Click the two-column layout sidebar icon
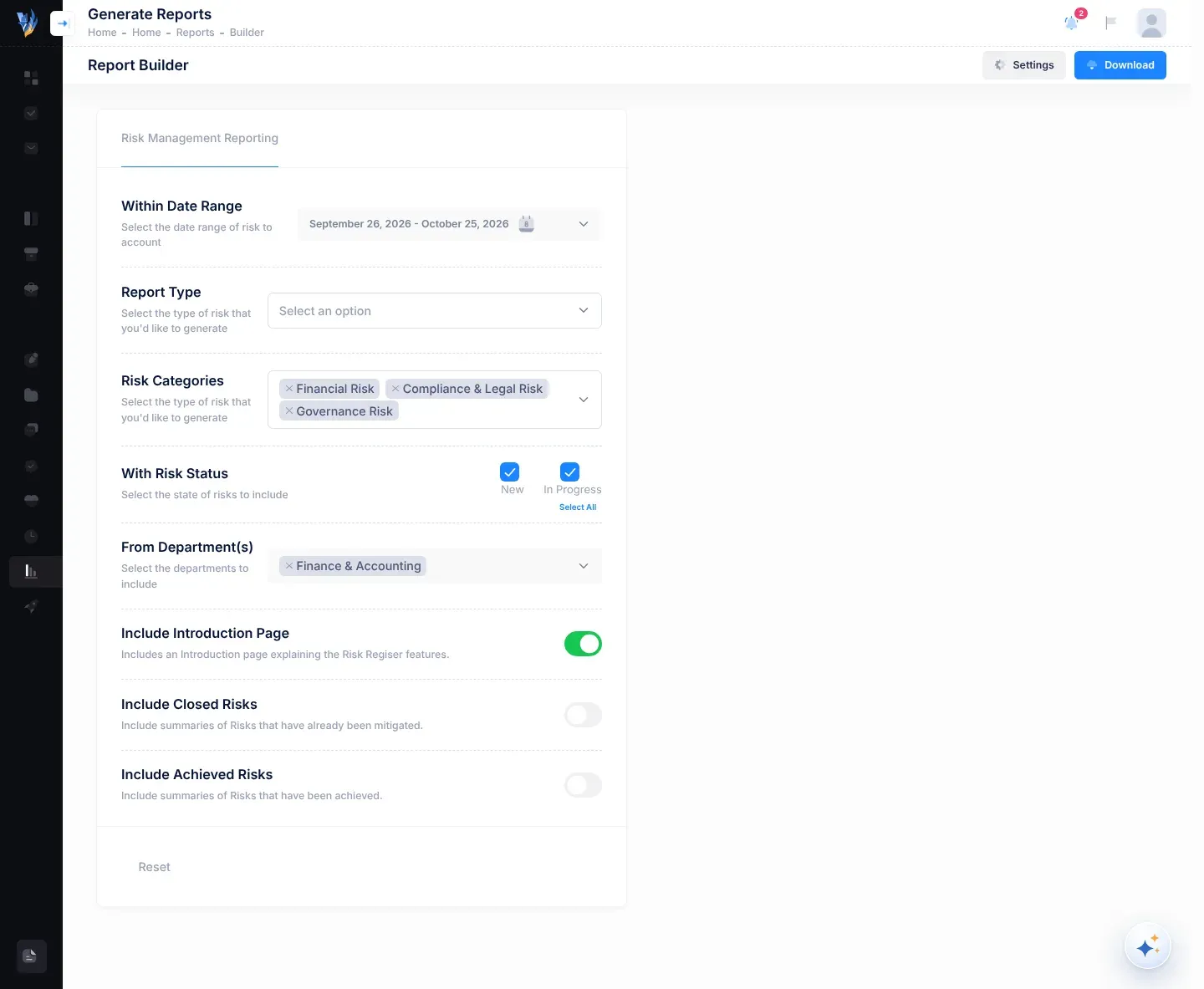The image size is (1204, 989). [x=31, y=218]
